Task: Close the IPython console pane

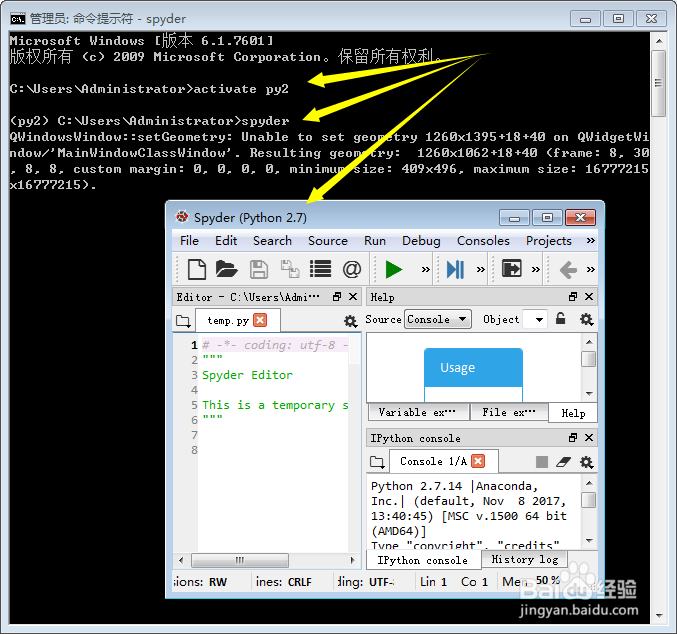Action: [589, 437]
